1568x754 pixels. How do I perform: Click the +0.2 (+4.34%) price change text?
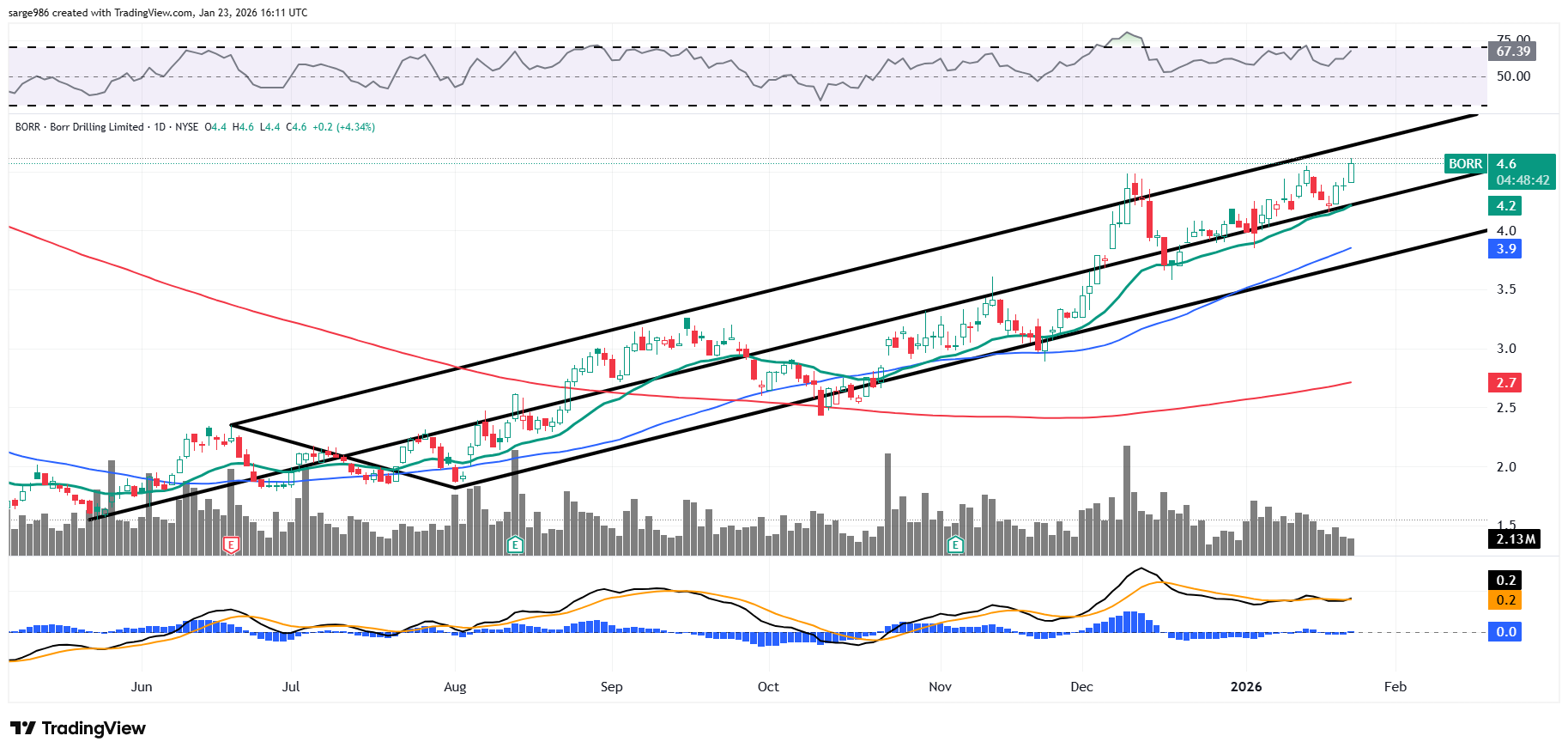click(343, 127)
